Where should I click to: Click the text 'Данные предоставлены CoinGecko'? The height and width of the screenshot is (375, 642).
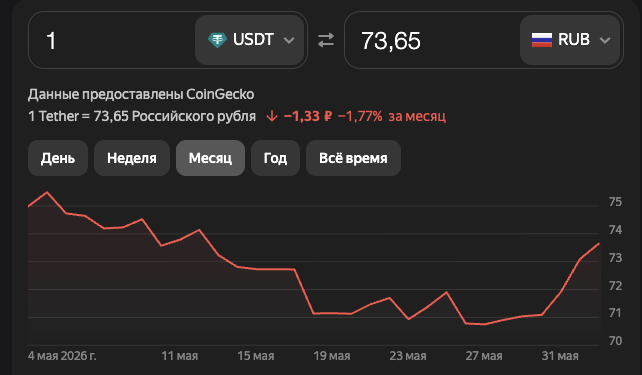coord(141,95)
